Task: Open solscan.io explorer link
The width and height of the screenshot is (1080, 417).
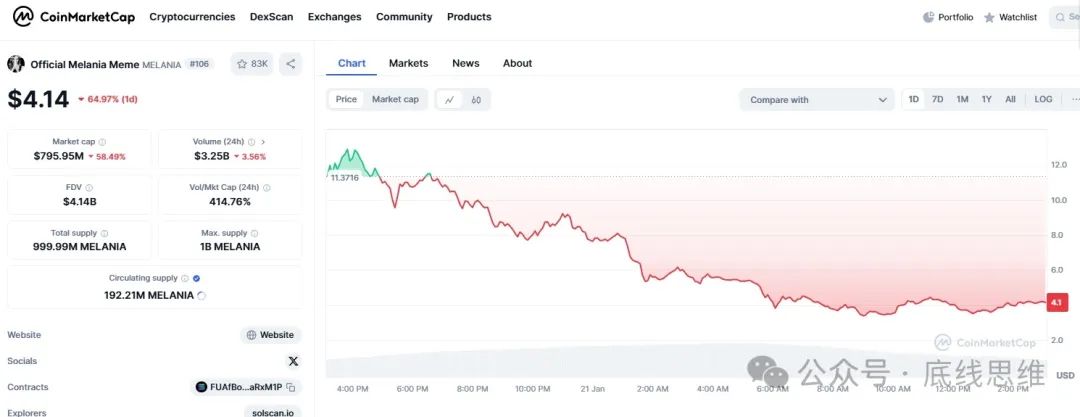Action: pos(273,412)
